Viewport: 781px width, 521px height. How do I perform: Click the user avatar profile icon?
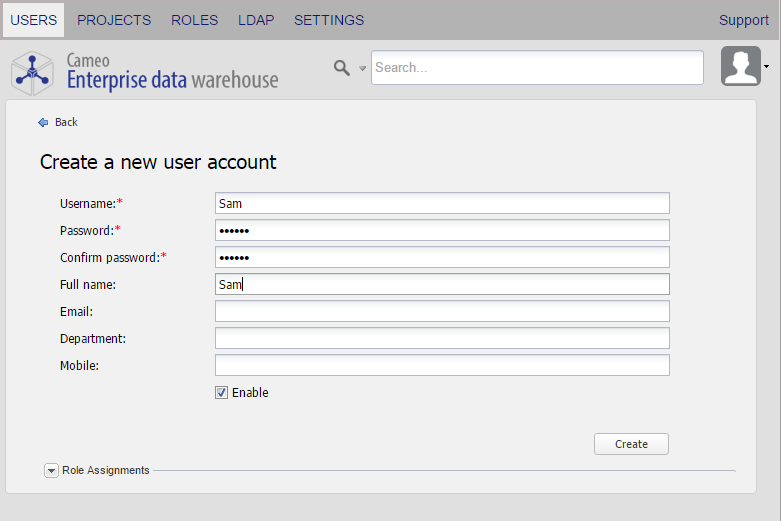click(x=740, y=66)
